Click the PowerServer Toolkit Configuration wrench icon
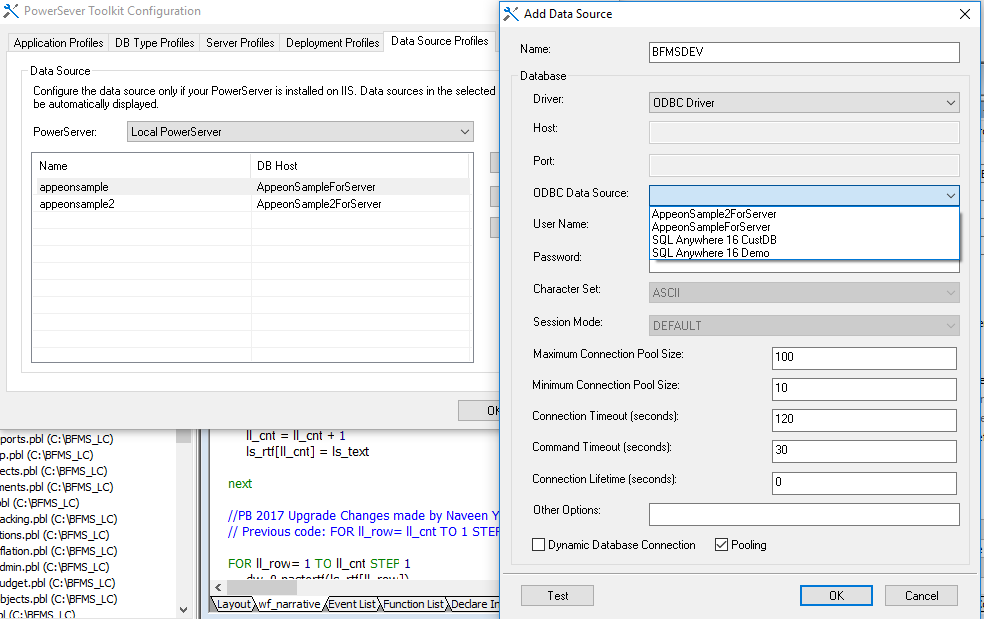Viewport: 984px width, 619px height. pos(11,12)
